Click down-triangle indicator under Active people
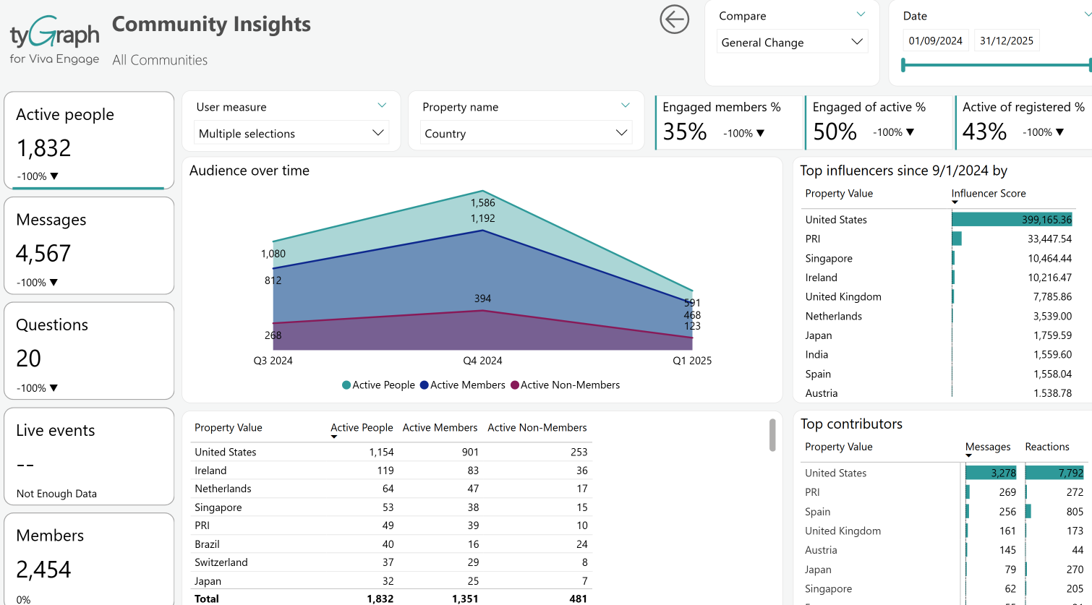Viewport: 1092px width, 605px height. 54,177
